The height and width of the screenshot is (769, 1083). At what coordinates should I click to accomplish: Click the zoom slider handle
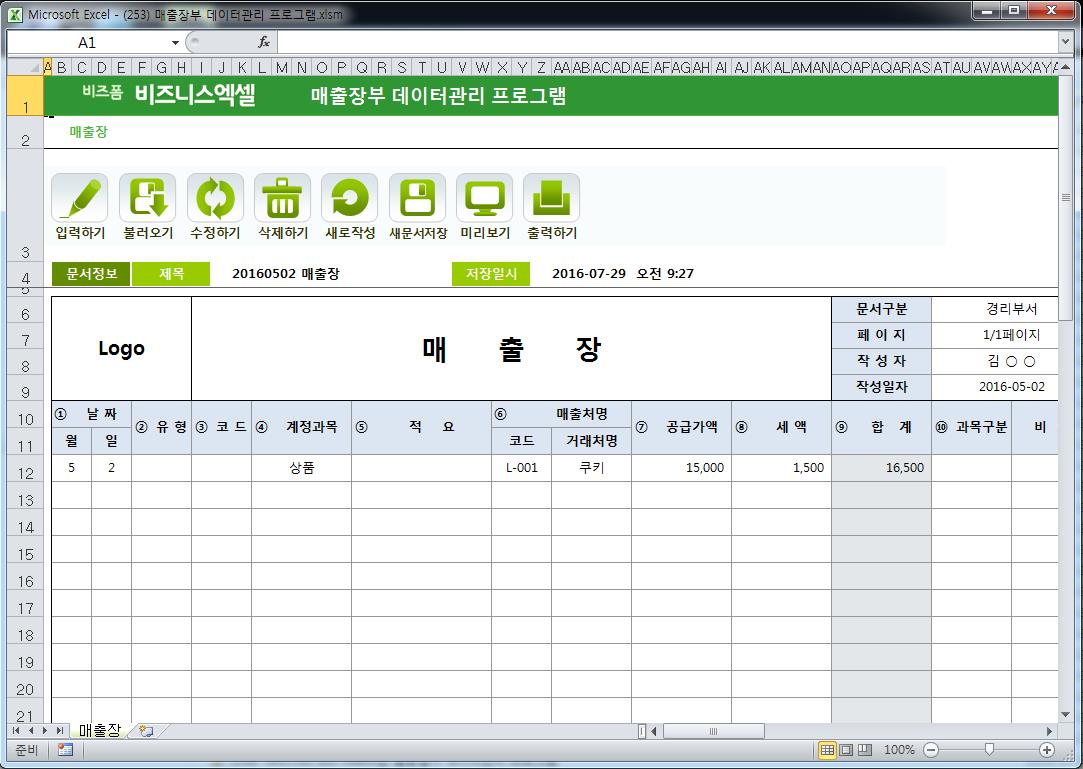989,750
